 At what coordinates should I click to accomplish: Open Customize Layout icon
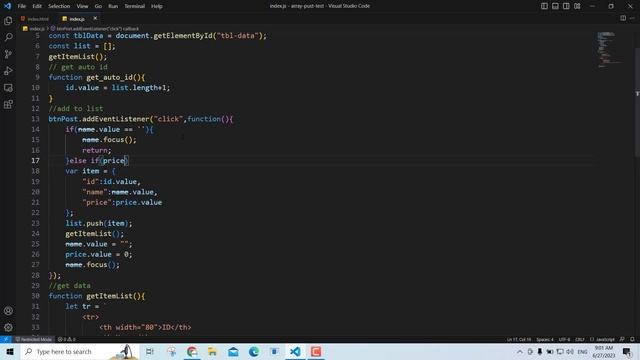pyautogui.click(x=577, y=6)
